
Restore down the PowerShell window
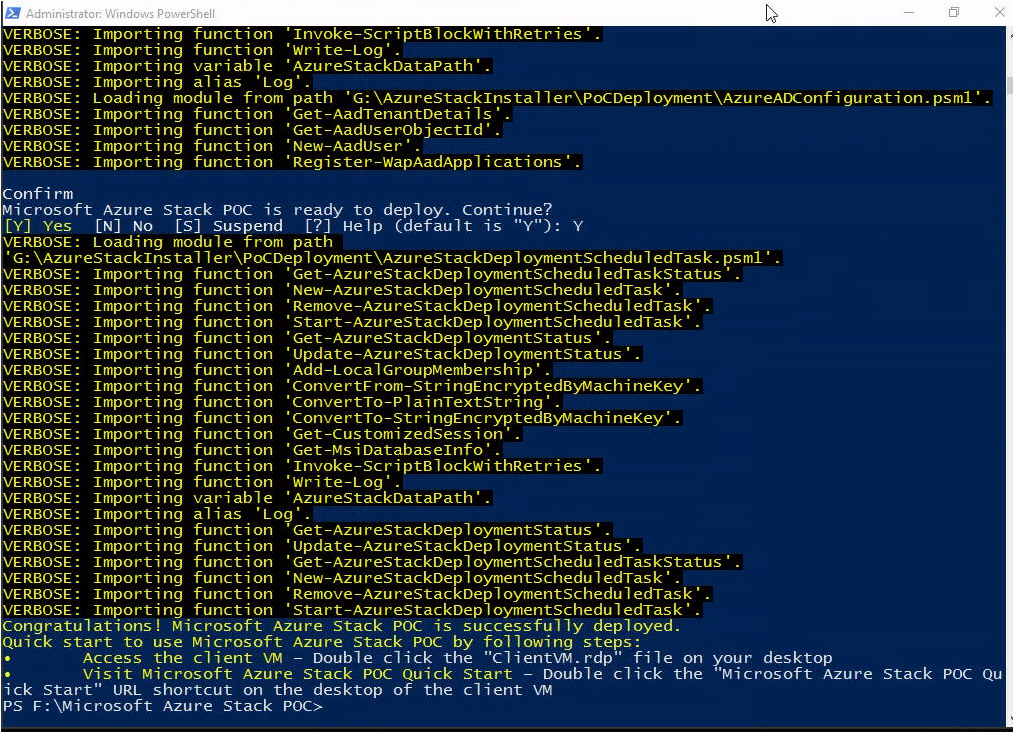(954, 12)
